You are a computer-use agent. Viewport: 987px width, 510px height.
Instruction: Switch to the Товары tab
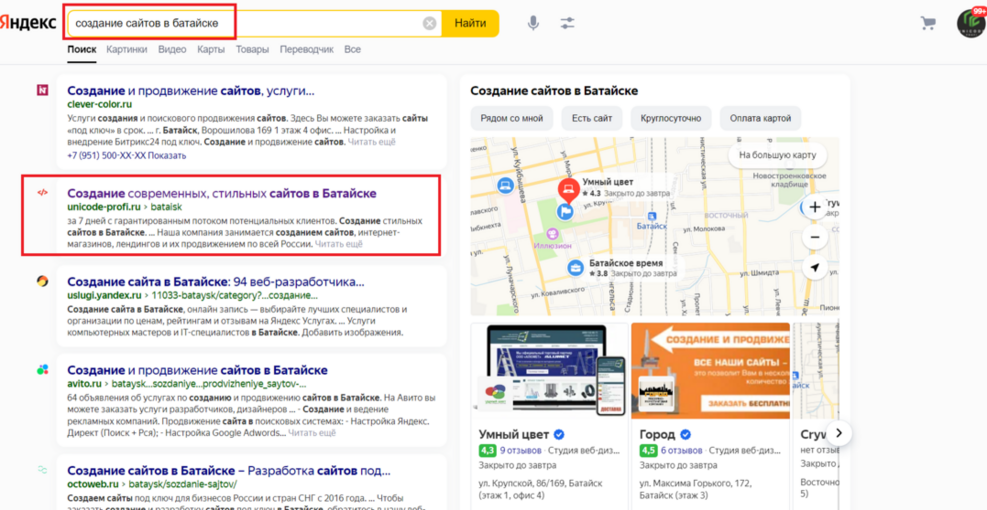tap(252, 49)
